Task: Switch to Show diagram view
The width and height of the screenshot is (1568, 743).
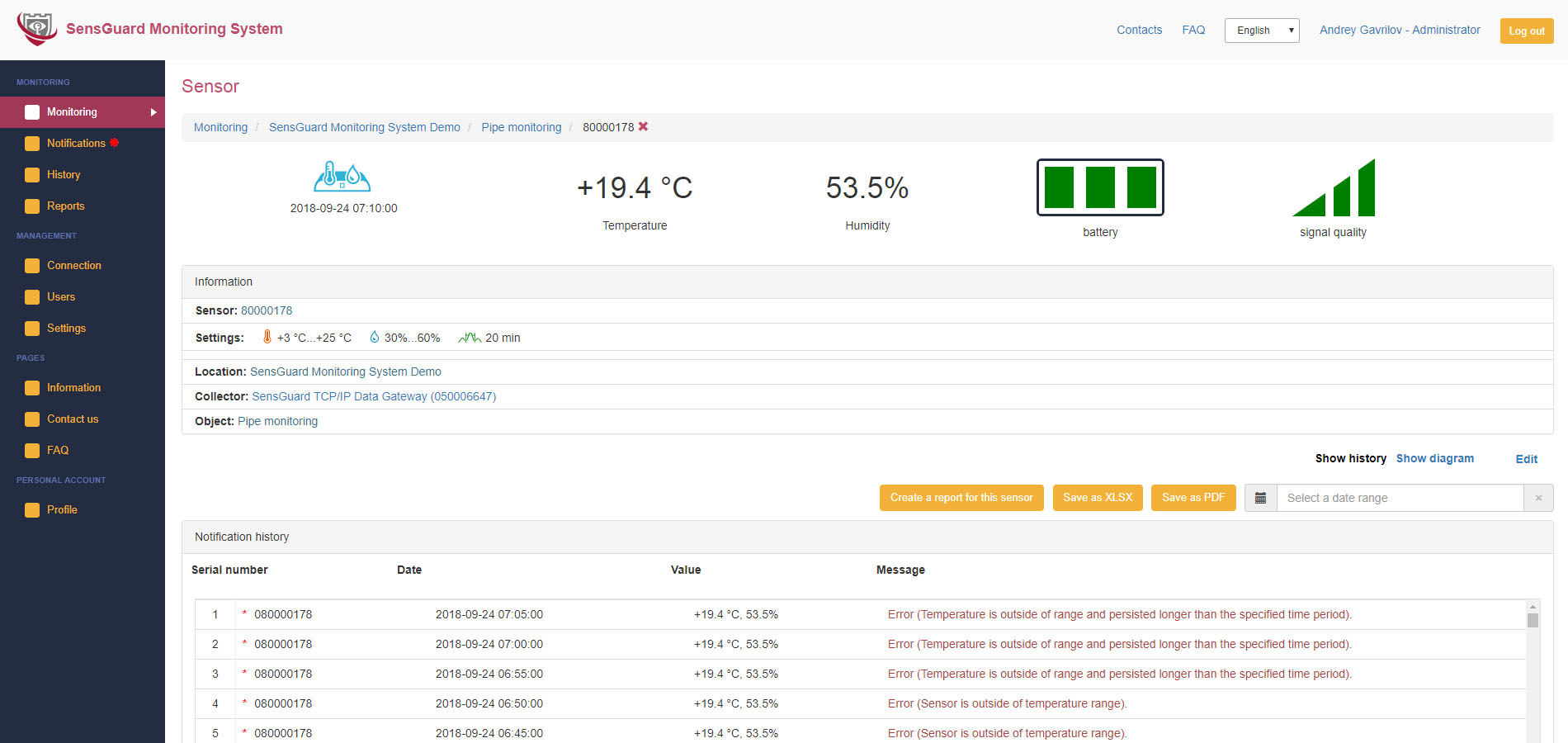Action: [x=1434, y=459]
